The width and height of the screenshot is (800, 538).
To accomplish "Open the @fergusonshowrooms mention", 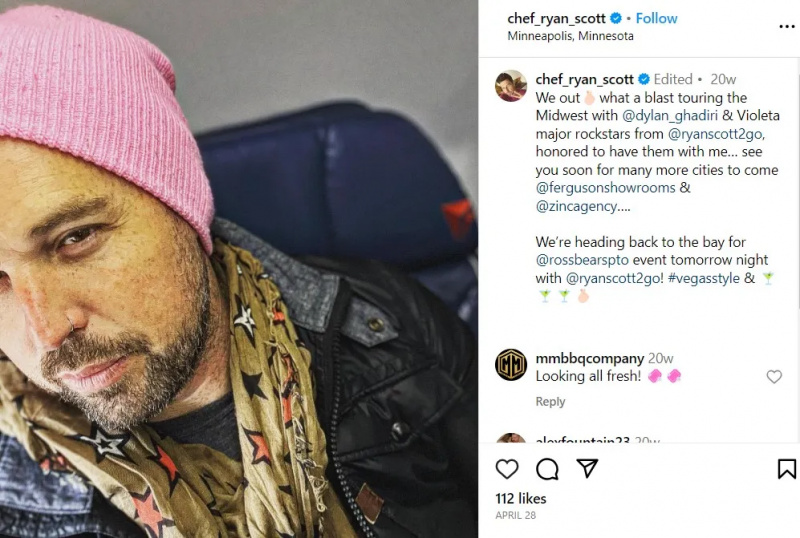I will coord(605,188).
